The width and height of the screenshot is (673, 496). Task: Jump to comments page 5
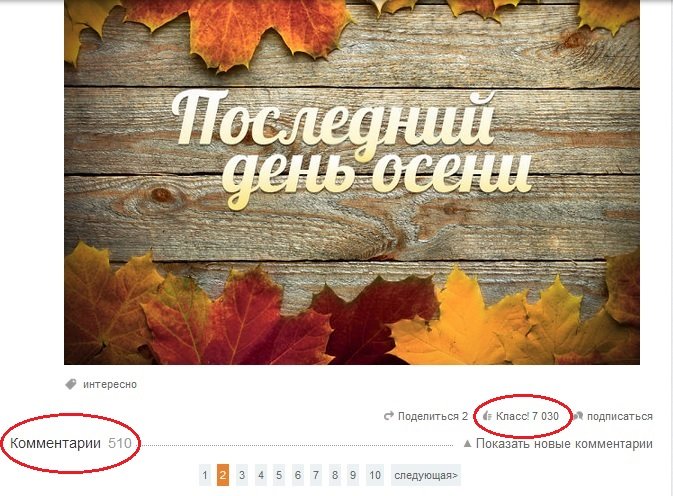coord(279,475)
